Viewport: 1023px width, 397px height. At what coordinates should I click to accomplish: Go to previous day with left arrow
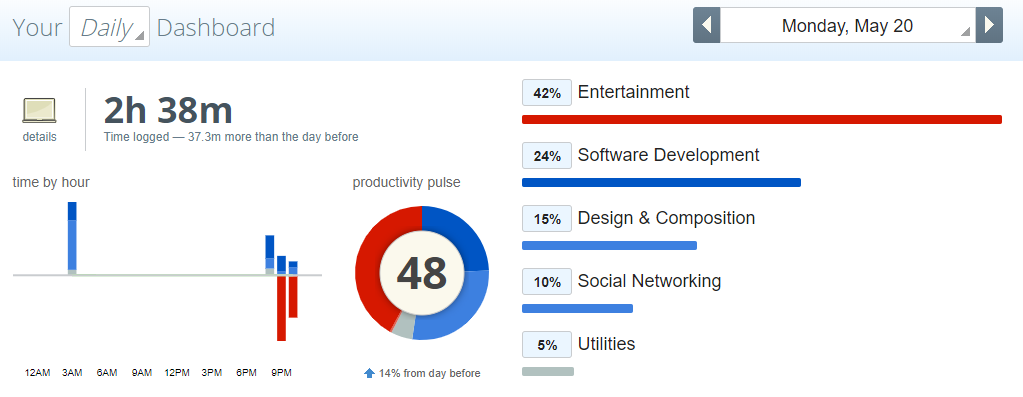point(707,25)
